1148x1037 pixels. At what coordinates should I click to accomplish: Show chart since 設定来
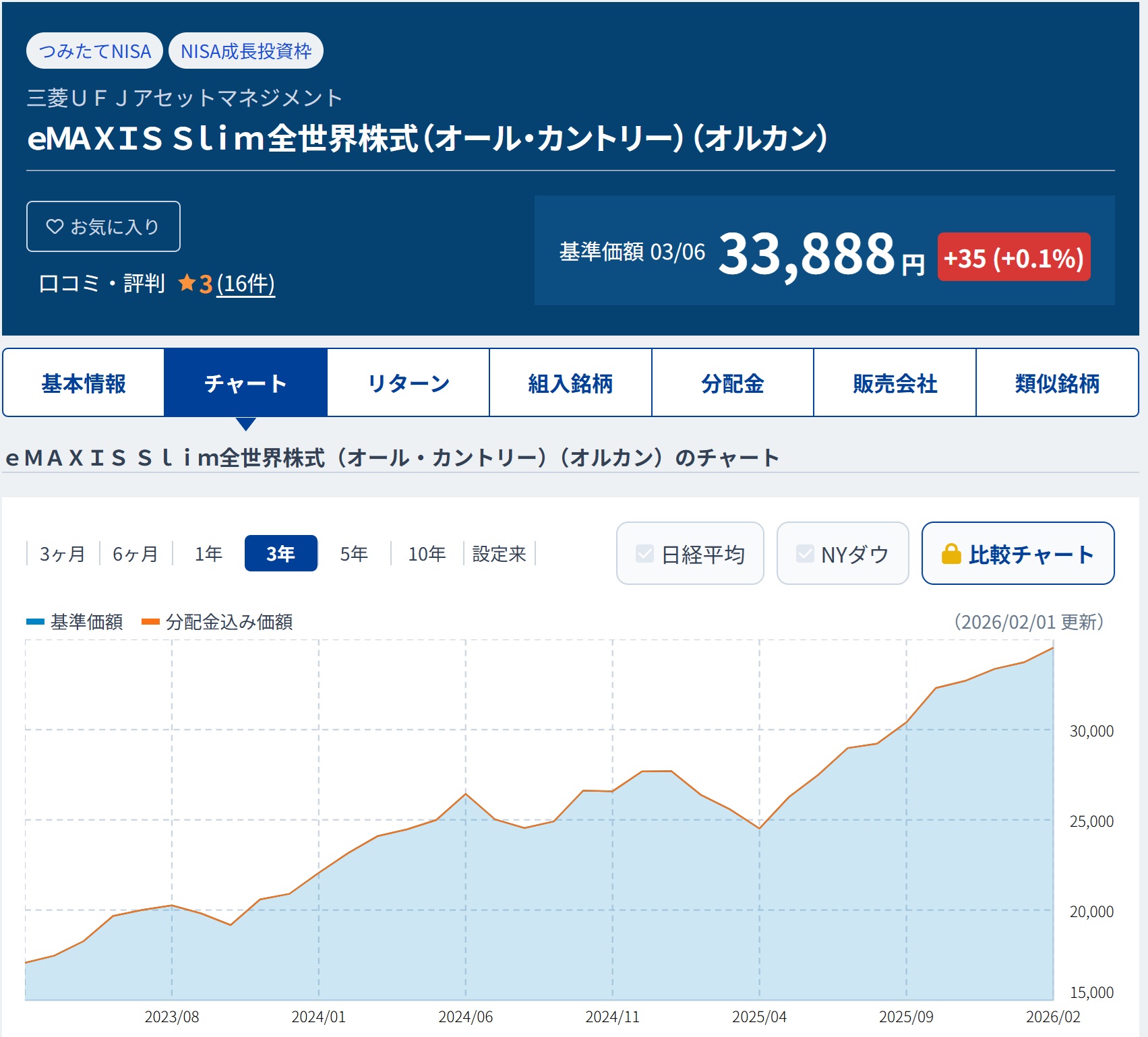[x=499, y=554]
